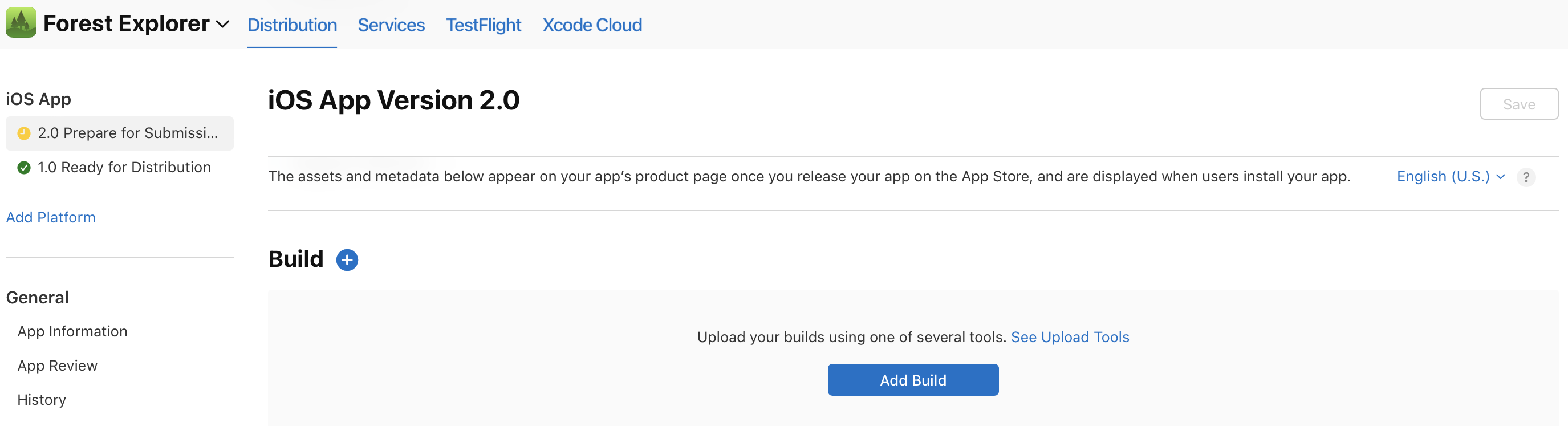Expand the Forest Explorer app switcher chevron
This screenshot has width=1568, height=426.
pos(223,25)
